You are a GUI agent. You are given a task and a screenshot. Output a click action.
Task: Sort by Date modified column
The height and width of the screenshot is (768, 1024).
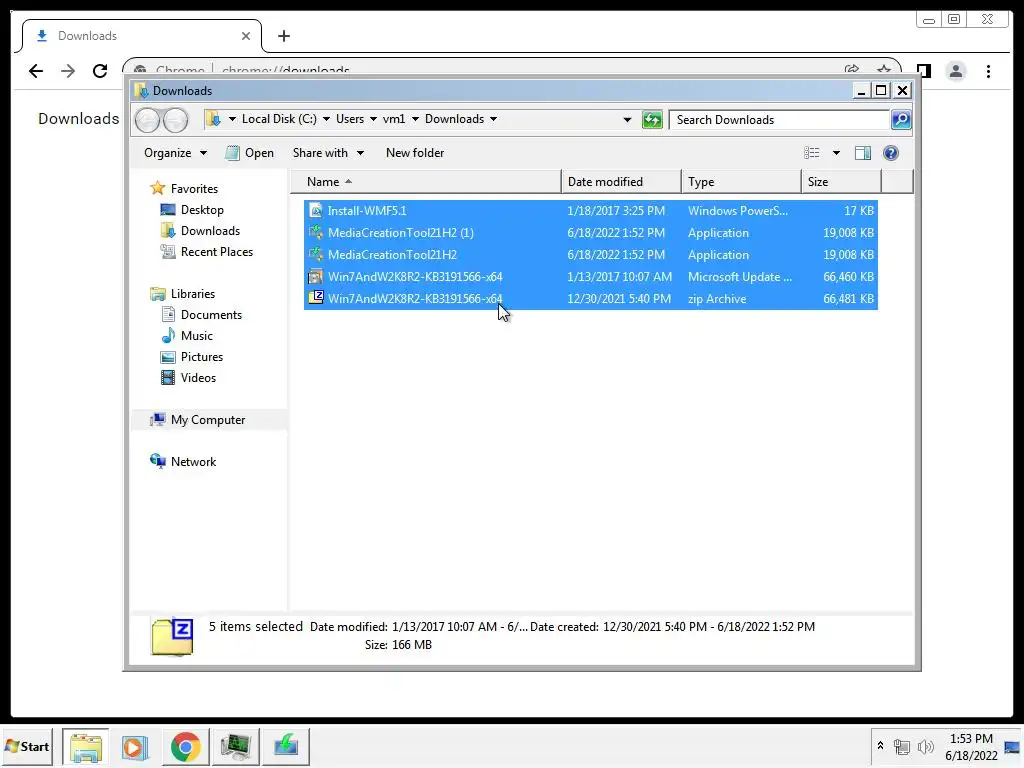(x=620, y=182)
